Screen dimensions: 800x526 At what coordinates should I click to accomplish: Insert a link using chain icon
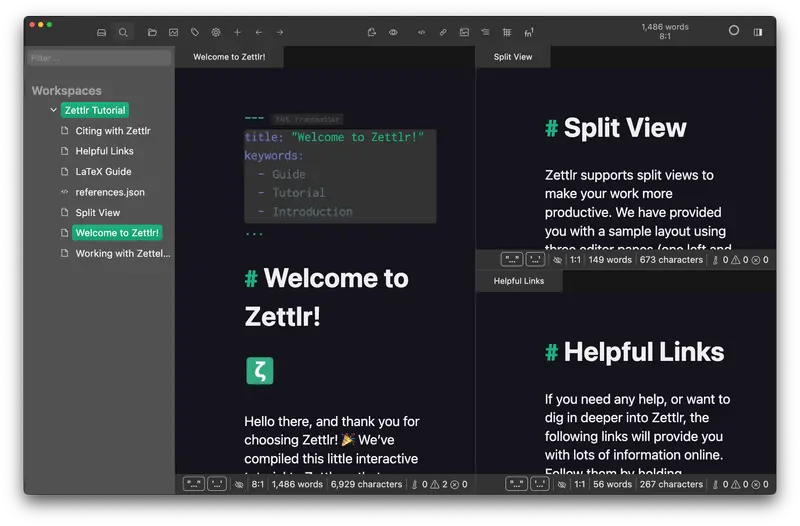pyautogui.click(x=443, y=32)
